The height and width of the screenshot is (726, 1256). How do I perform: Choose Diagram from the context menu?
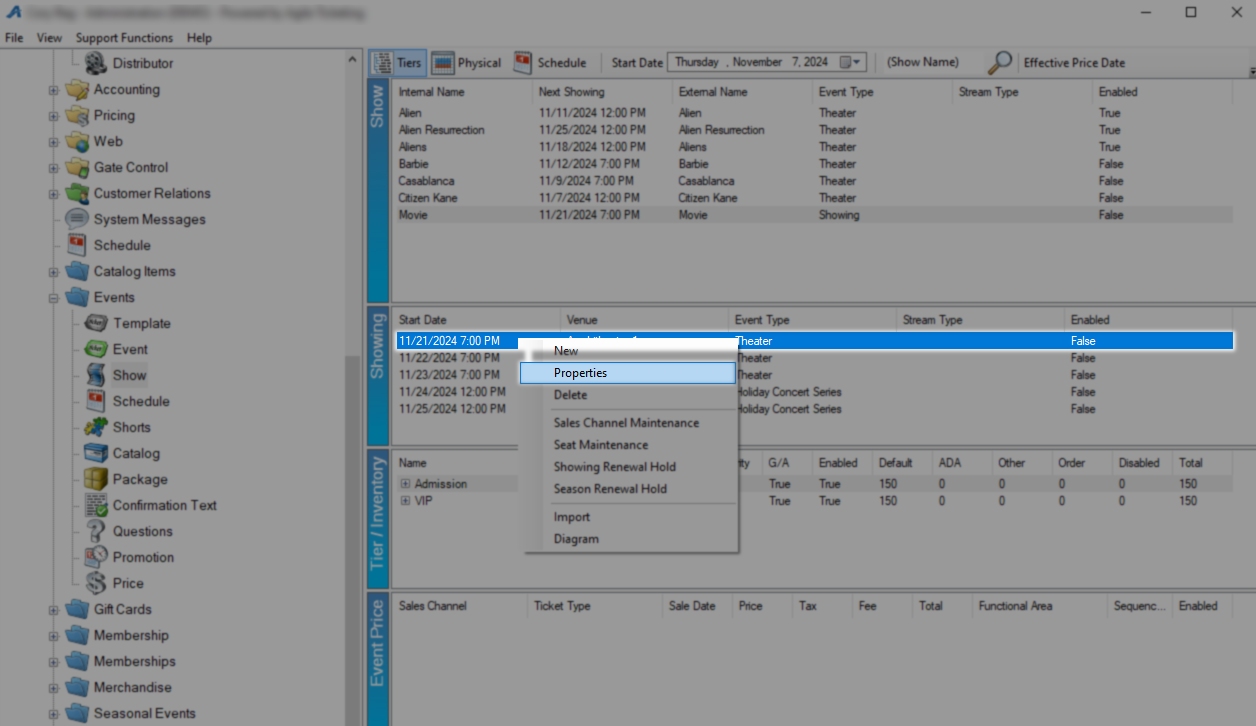tap(627, 539)
